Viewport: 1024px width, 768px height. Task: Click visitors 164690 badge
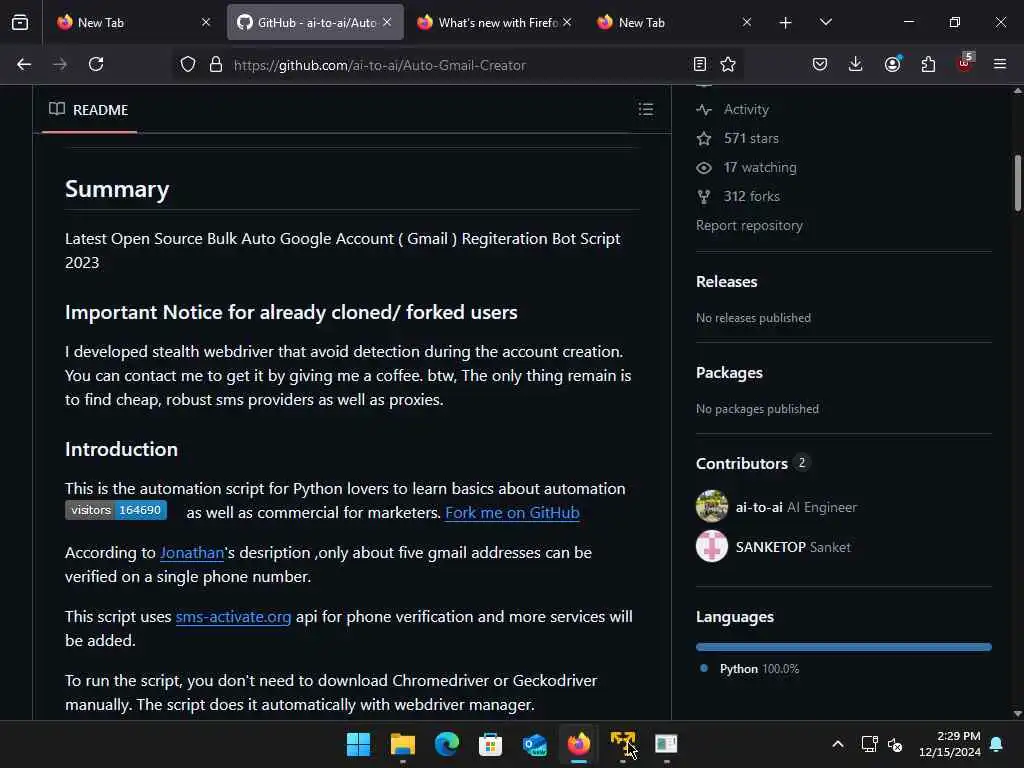(116, 510)
